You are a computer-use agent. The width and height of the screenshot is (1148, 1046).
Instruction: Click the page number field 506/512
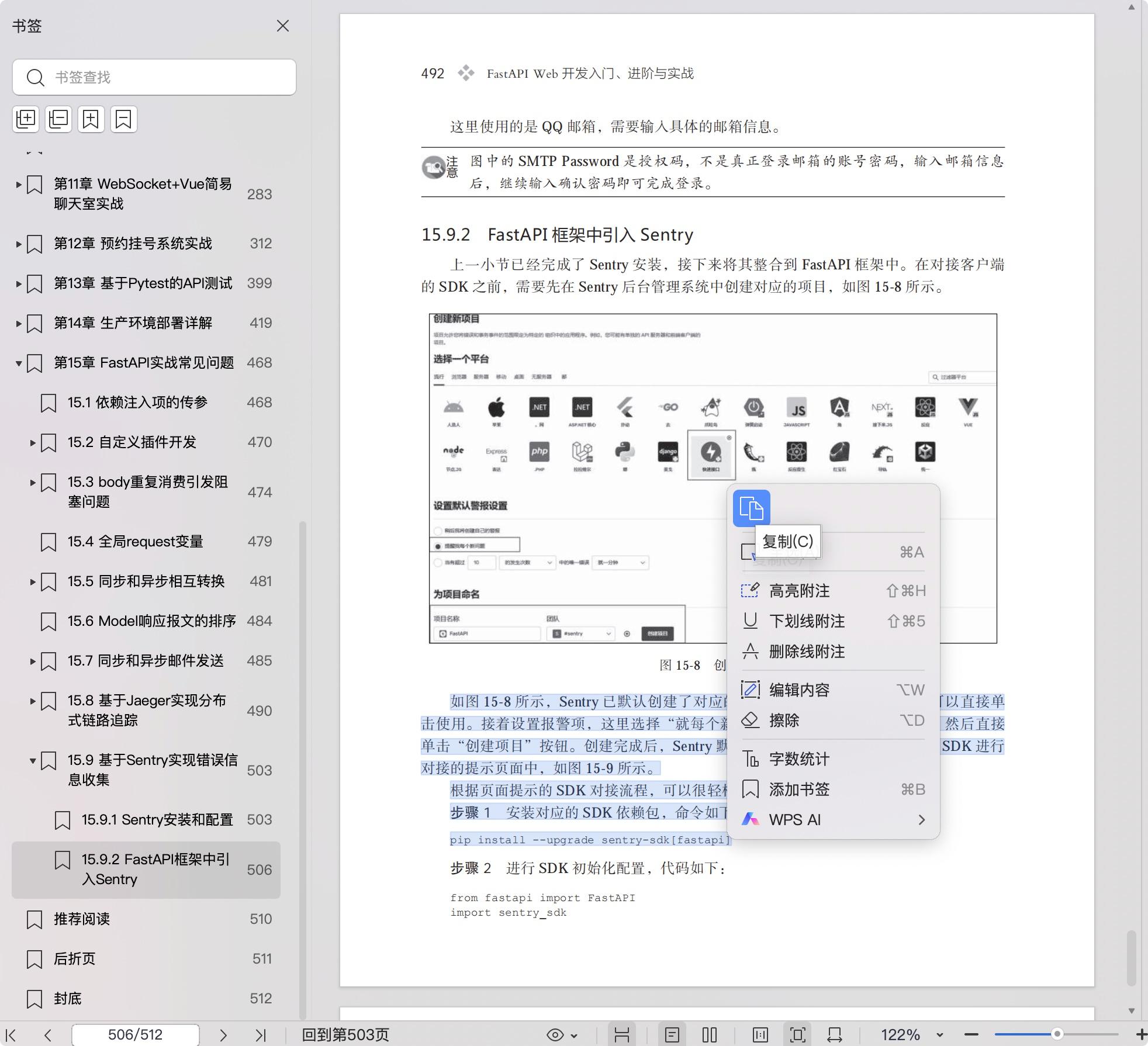pyautogui.click(x=136, y=1035)
